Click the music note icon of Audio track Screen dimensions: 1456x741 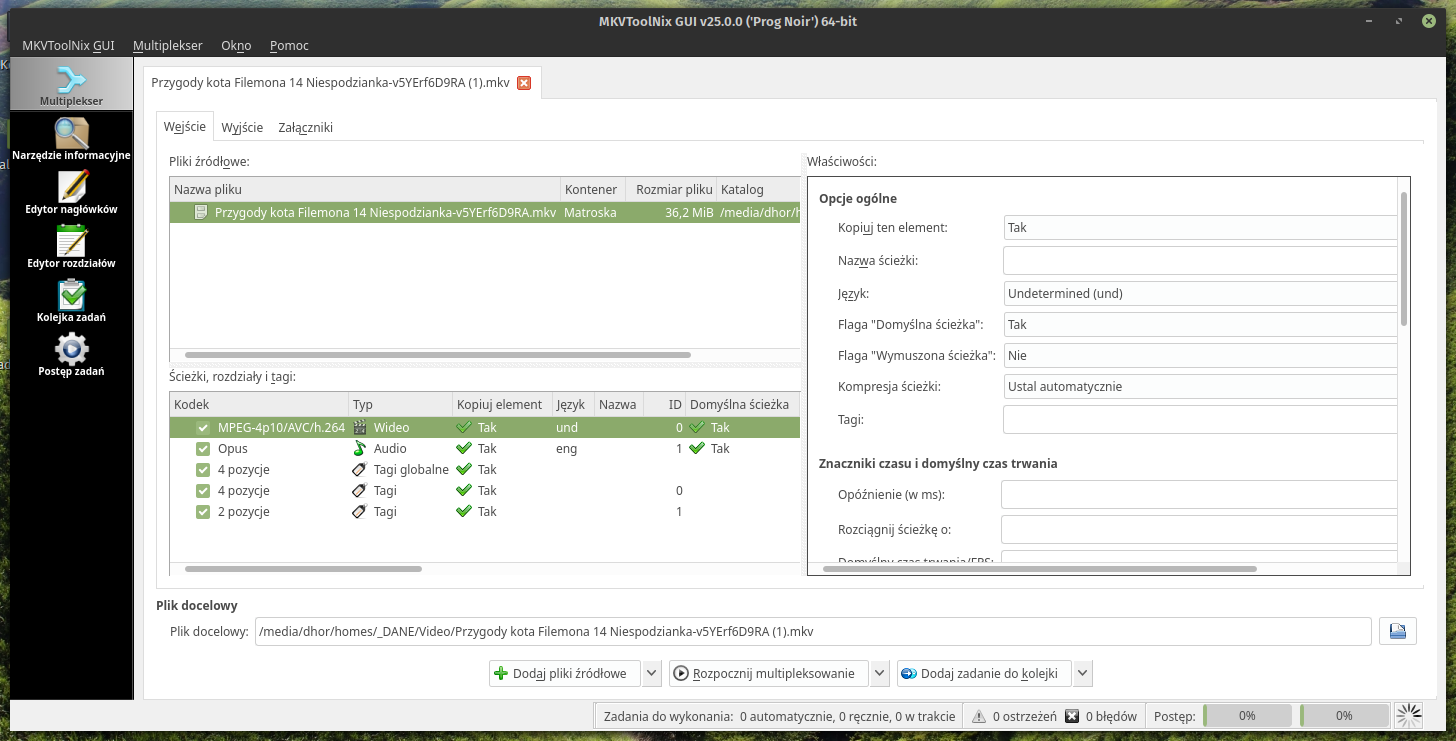(360, 448)
